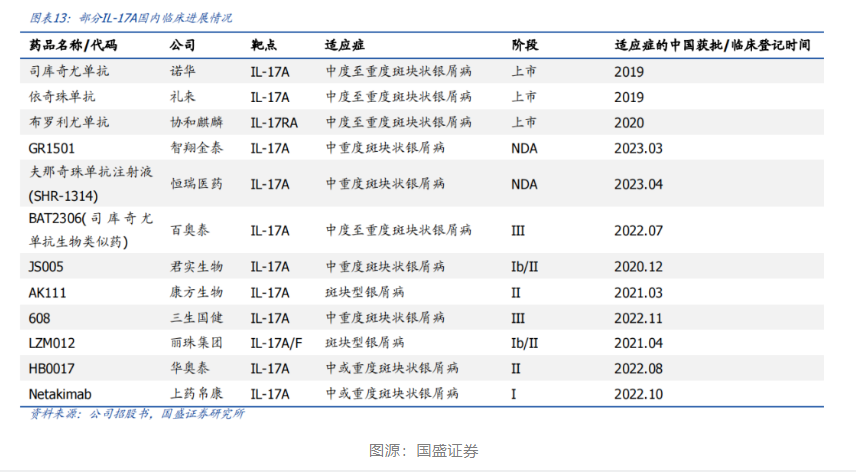Click indication 中或重度斑块状银屑病 in HB0017 row
The width and height of the screenshot is (856, 473).
392,368
